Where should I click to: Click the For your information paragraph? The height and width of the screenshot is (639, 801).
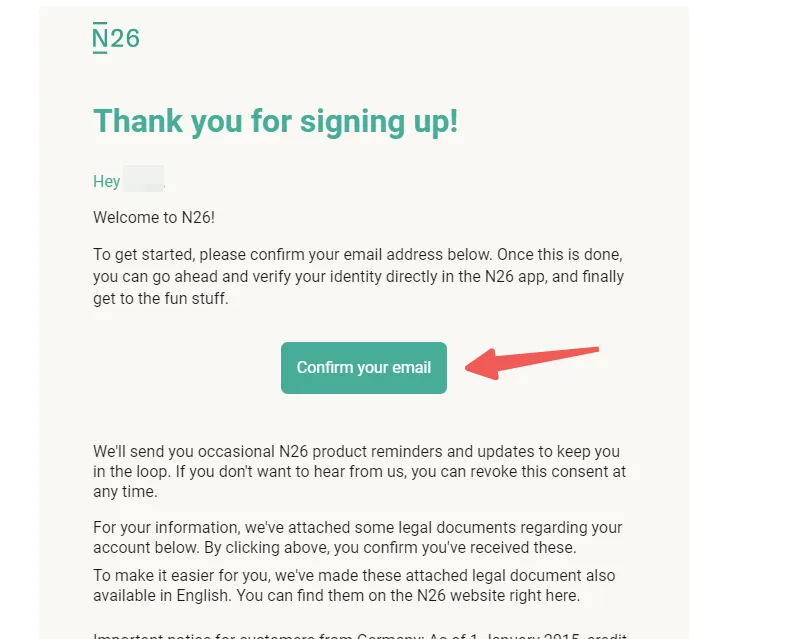pos(358,537)
